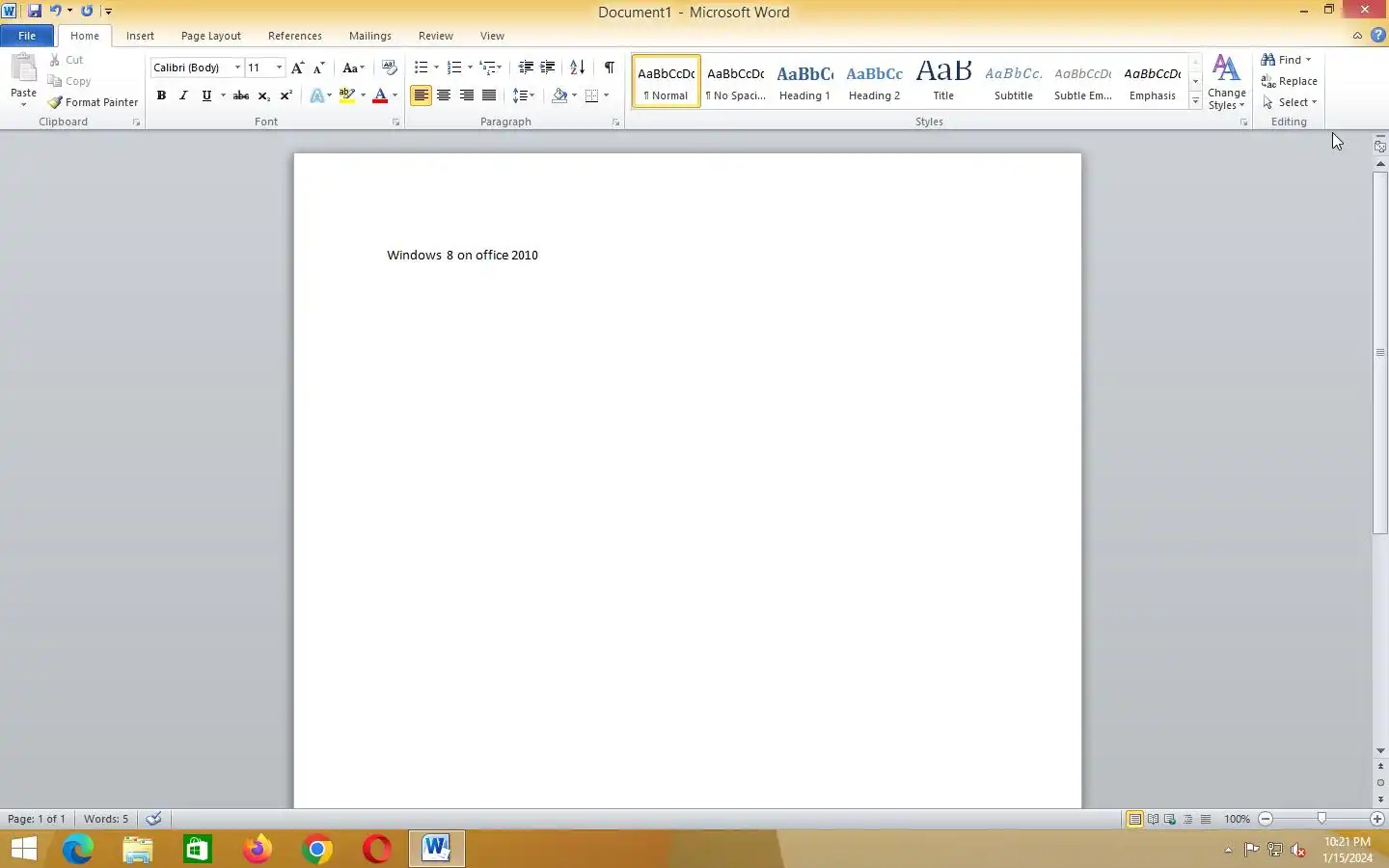The width and height of the screenshot is (1389, 868).
Task: Click the proofing check icon in status bar
Action: 153,819
